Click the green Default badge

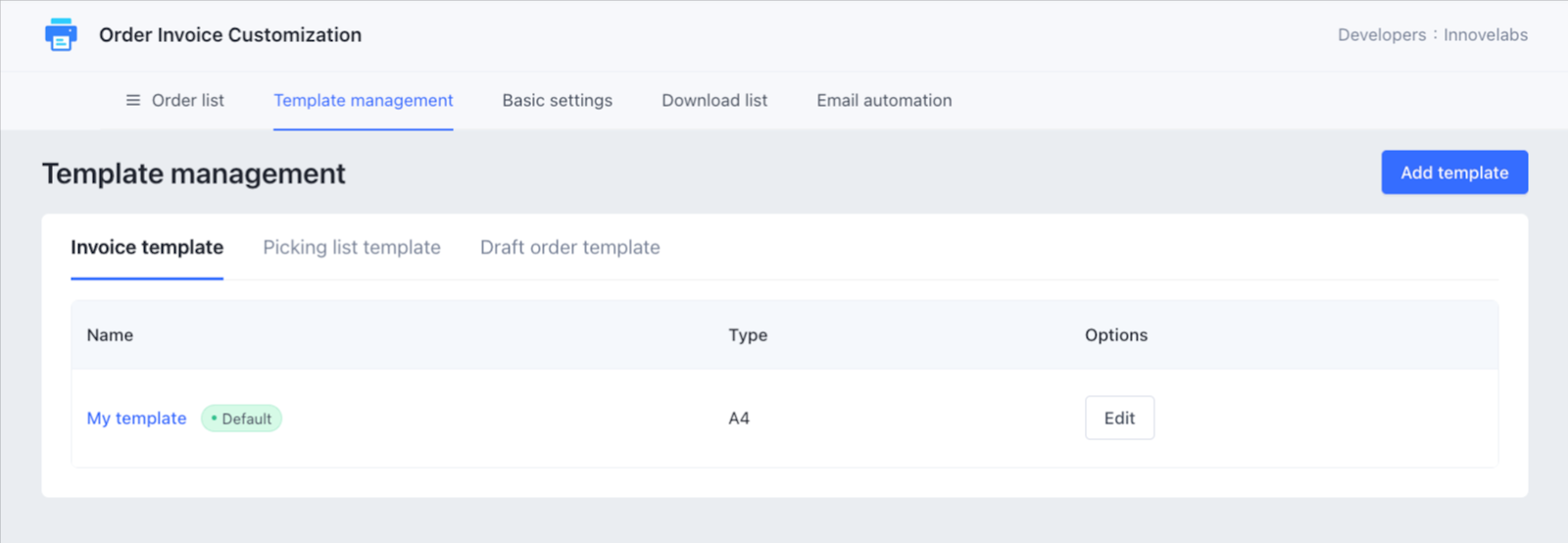(x=241, y=419)
